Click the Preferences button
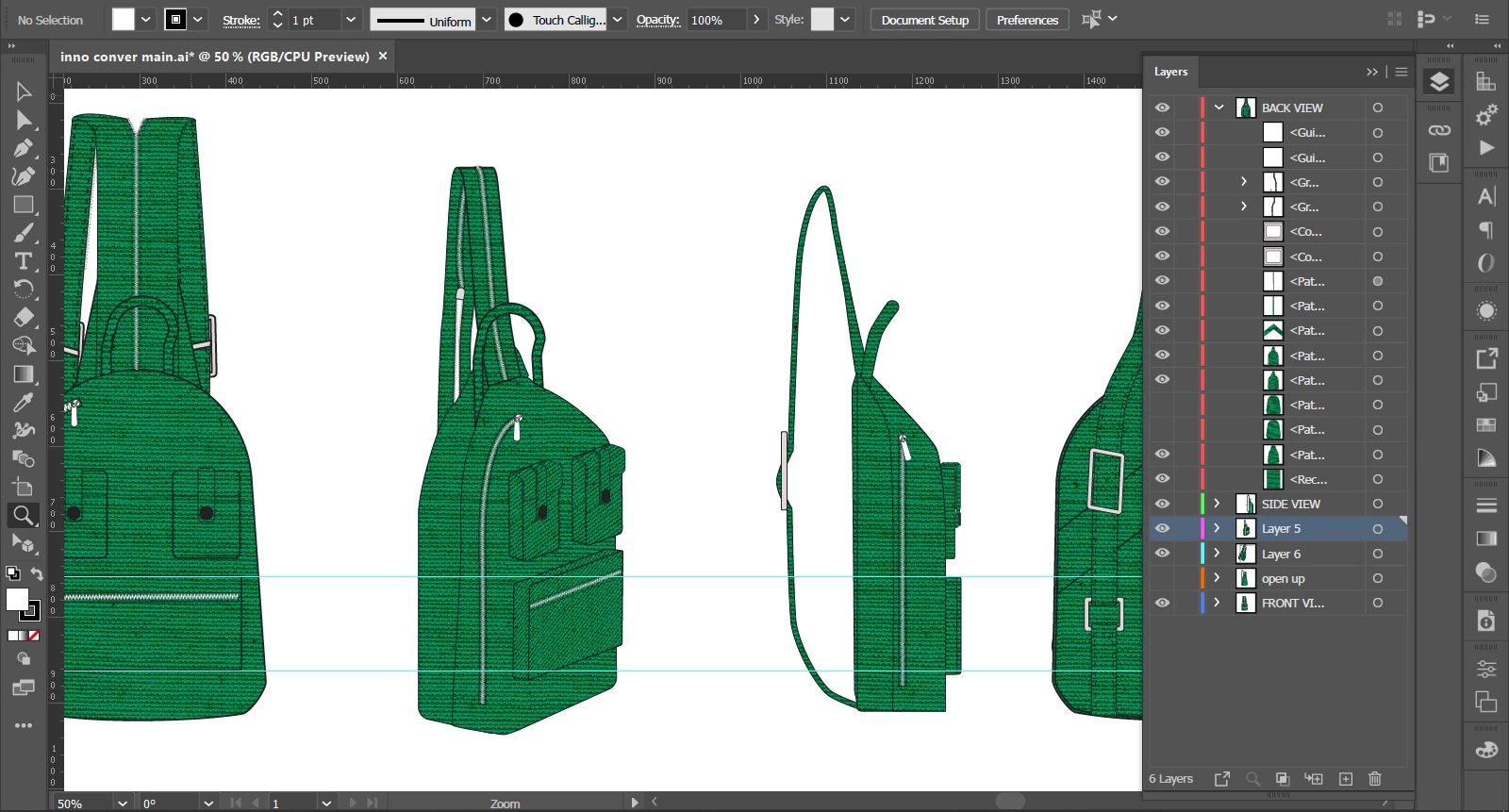This screenshot has height=812, width=1509. tap(1027, 20)
